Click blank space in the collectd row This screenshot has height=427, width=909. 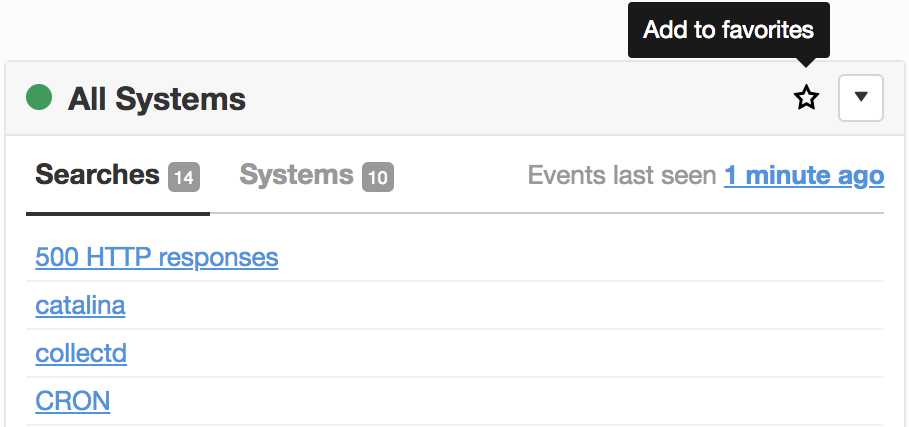pyautogui.click(x=504, y=353)
